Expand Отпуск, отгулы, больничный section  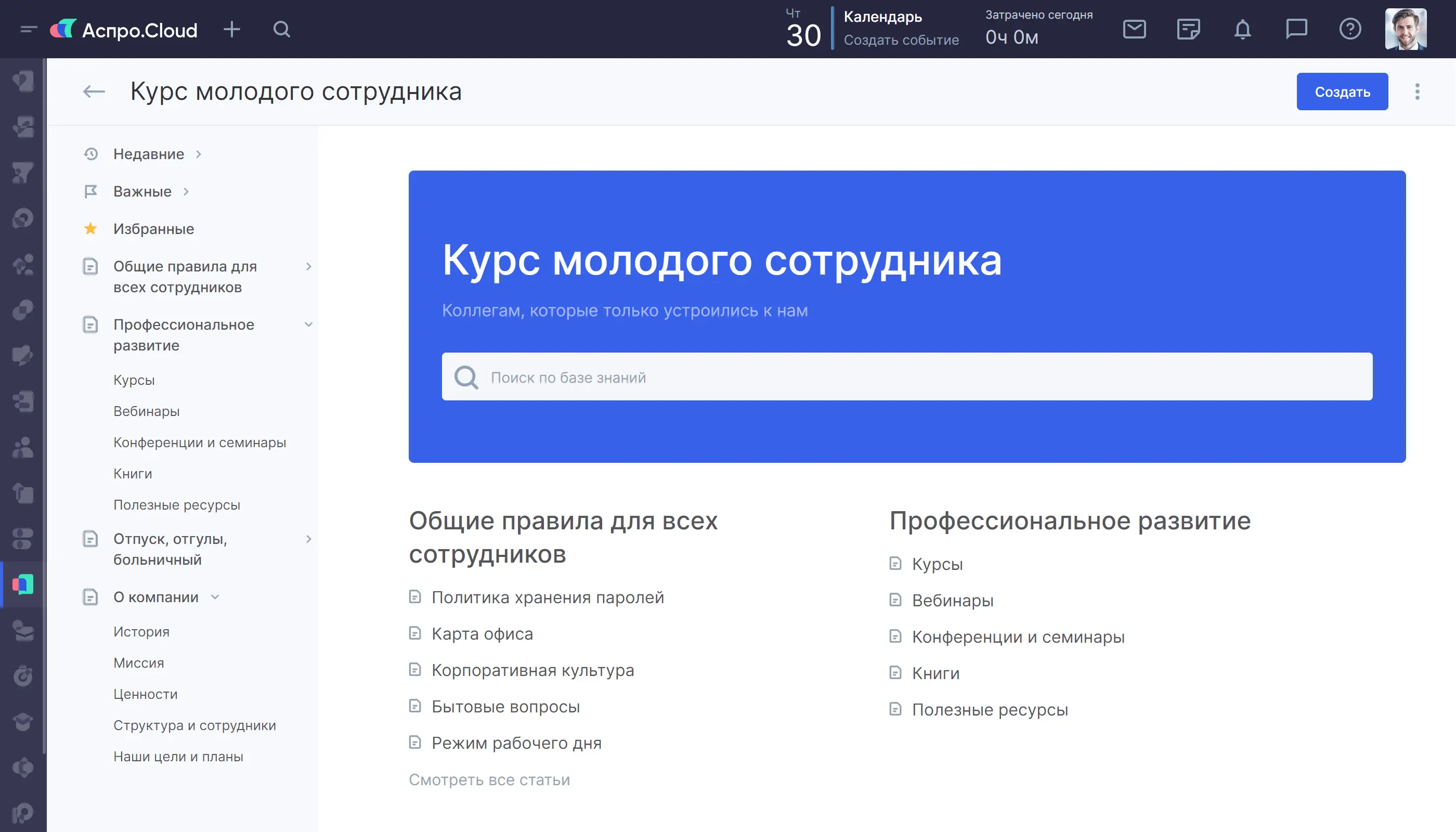point(308,539)
